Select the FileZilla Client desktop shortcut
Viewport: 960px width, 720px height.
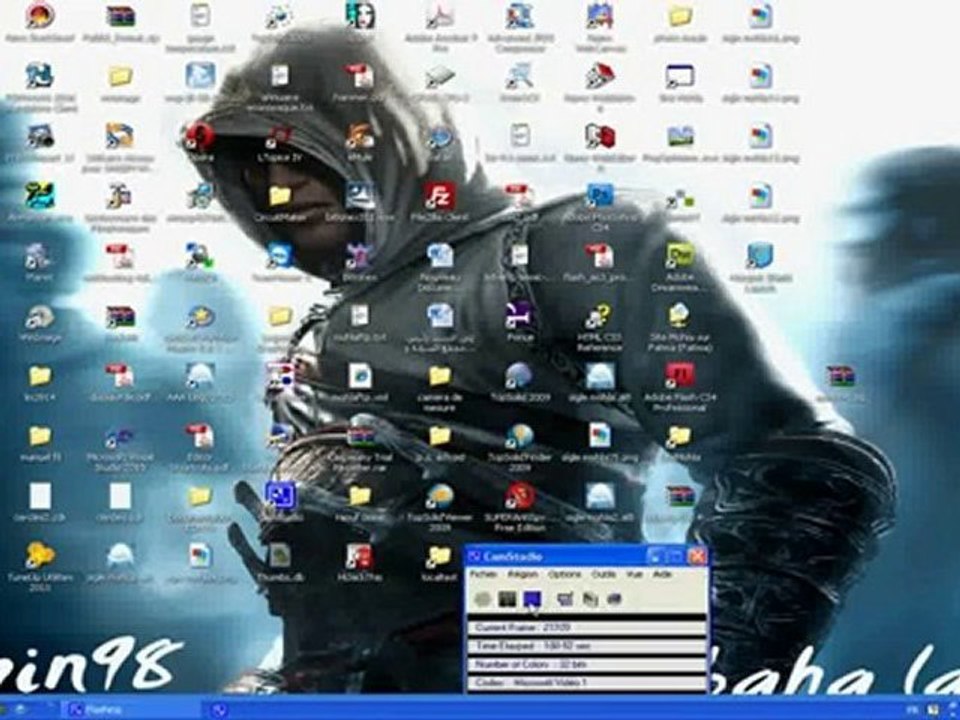pos(440,201)
